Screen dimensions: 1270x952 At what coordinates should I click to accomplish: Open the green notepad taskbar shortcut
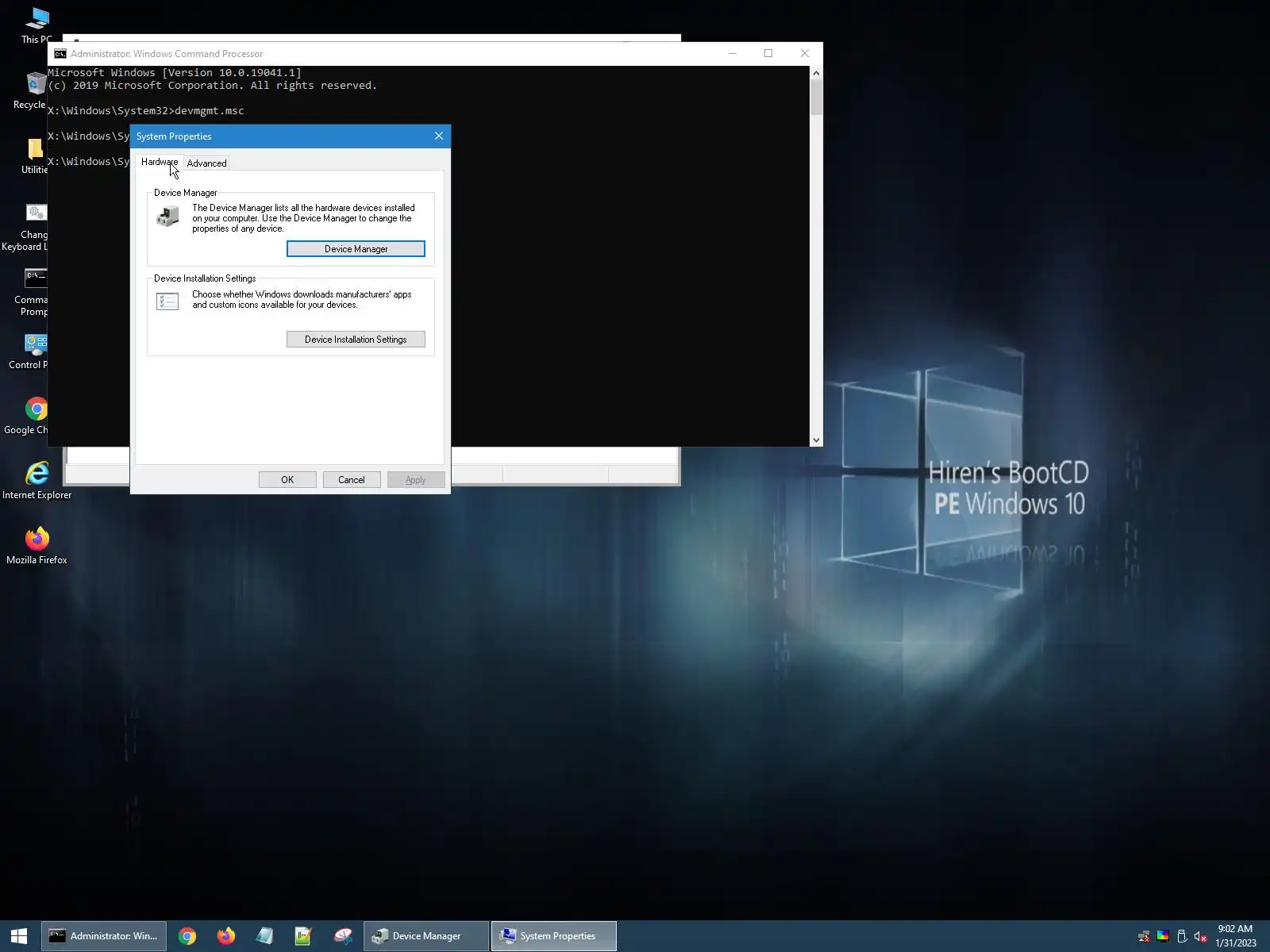[x=303, y=936]
